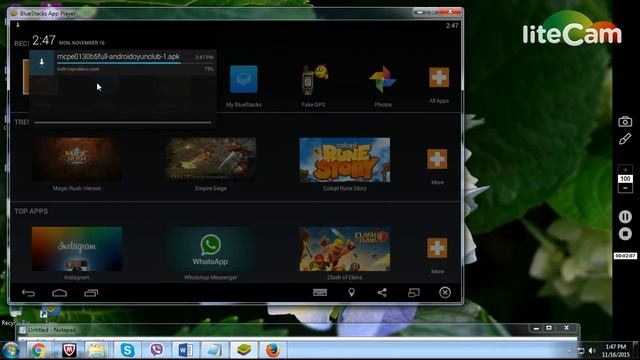The height and width of the screenshot is (360, 640).
Task: Decrease liteCam zoom with minus
Action: pos(625,188)
